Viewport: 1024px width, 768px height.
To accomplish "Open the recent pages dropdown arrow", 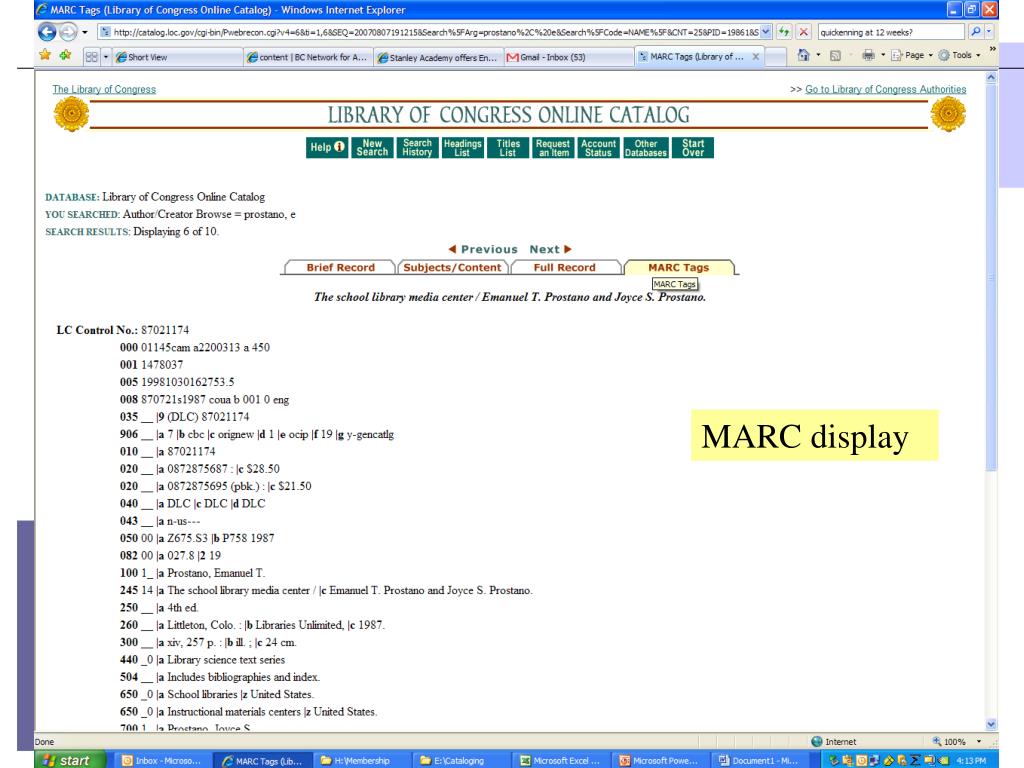I will click(85, 32).
